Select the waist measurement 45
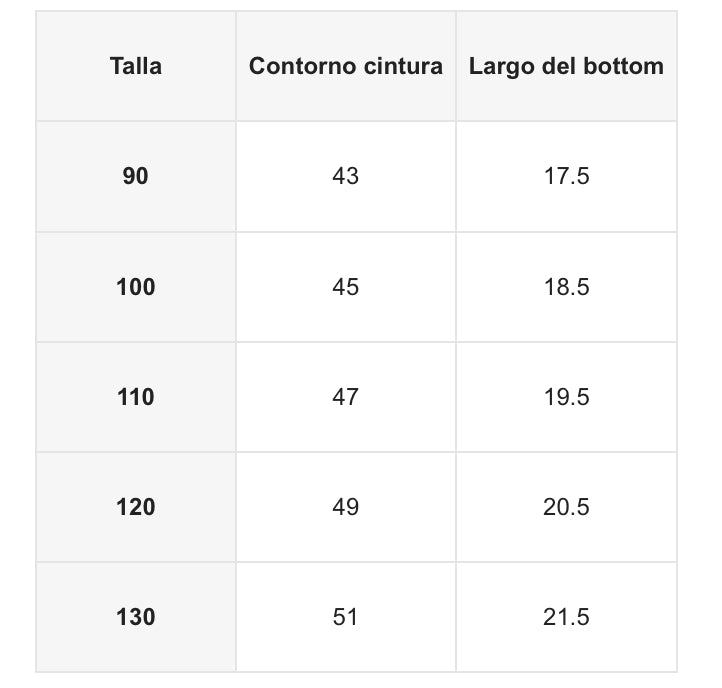This screenshot has height=688, width=722. click(345, 287)
